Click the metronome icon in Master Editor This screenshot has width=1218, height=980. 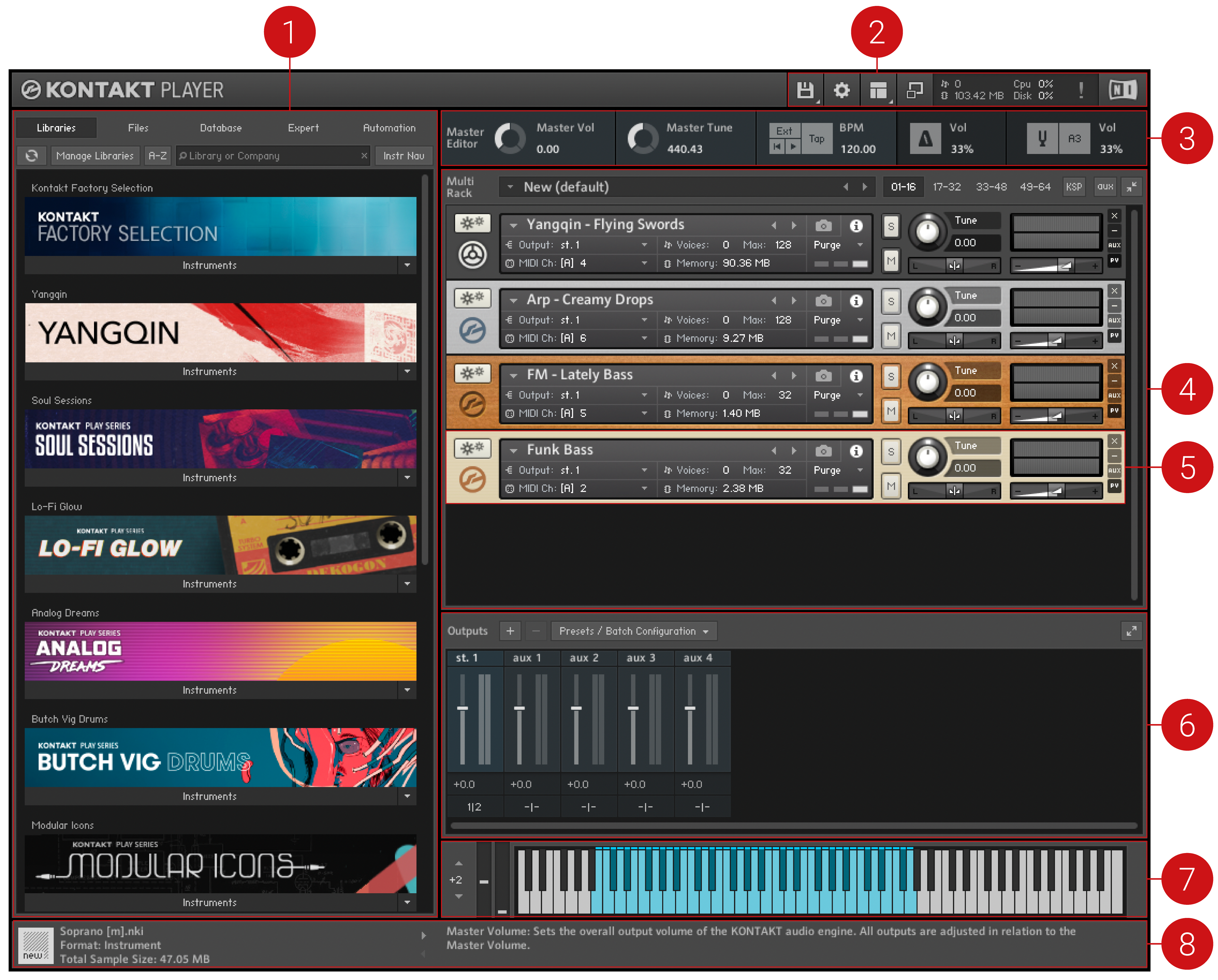[925, 138]
